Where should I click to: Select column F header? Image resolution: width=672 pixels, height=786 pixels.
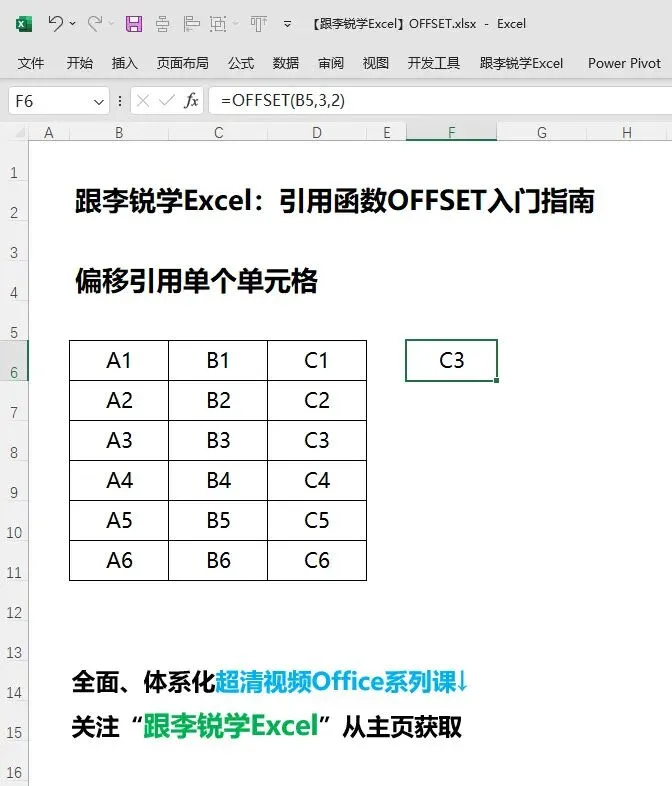tap(452, 133)
